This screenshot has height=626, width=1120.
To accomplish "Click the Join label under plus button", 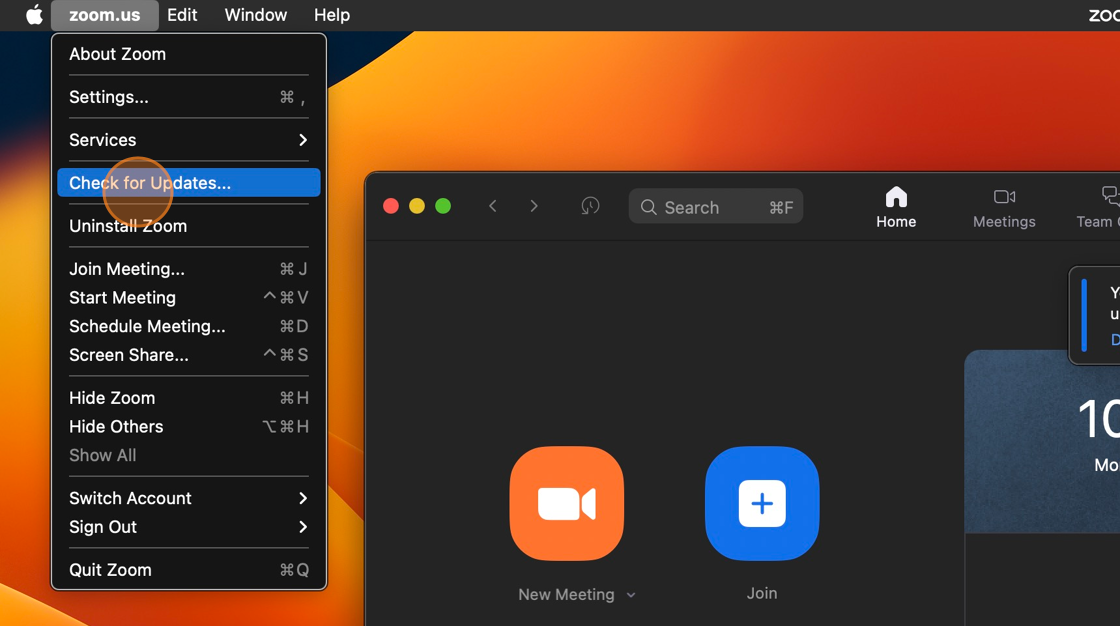I will (x=762, y=593).
